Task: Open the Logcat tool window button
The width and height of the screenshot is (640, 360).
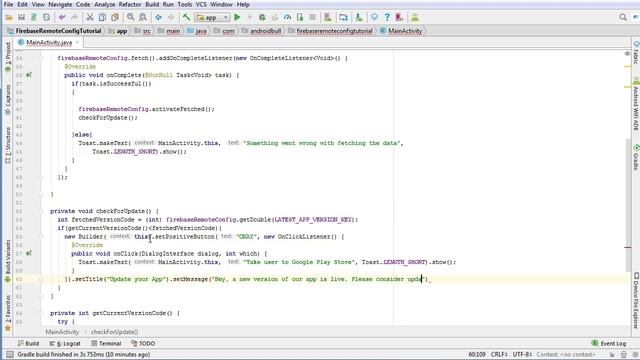Action: tap(65, 344)
